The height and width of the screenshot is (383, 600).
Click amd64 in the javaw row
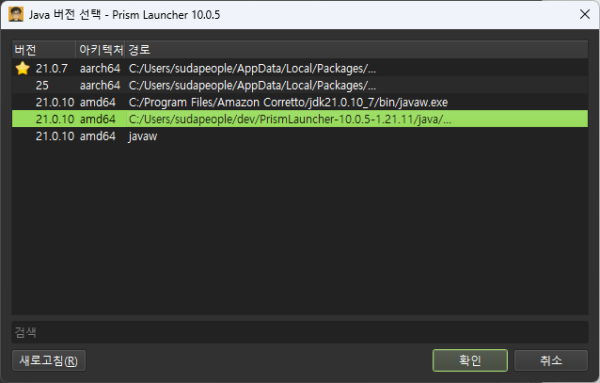pos(98,136)
